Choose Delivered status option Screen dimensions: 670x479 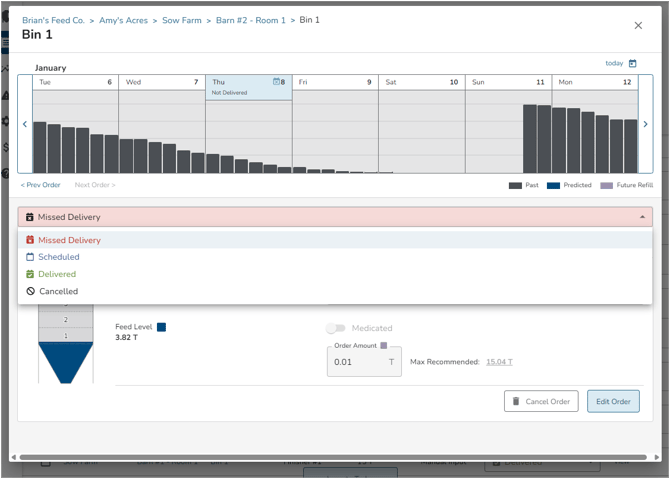click(x=57, y=274)
